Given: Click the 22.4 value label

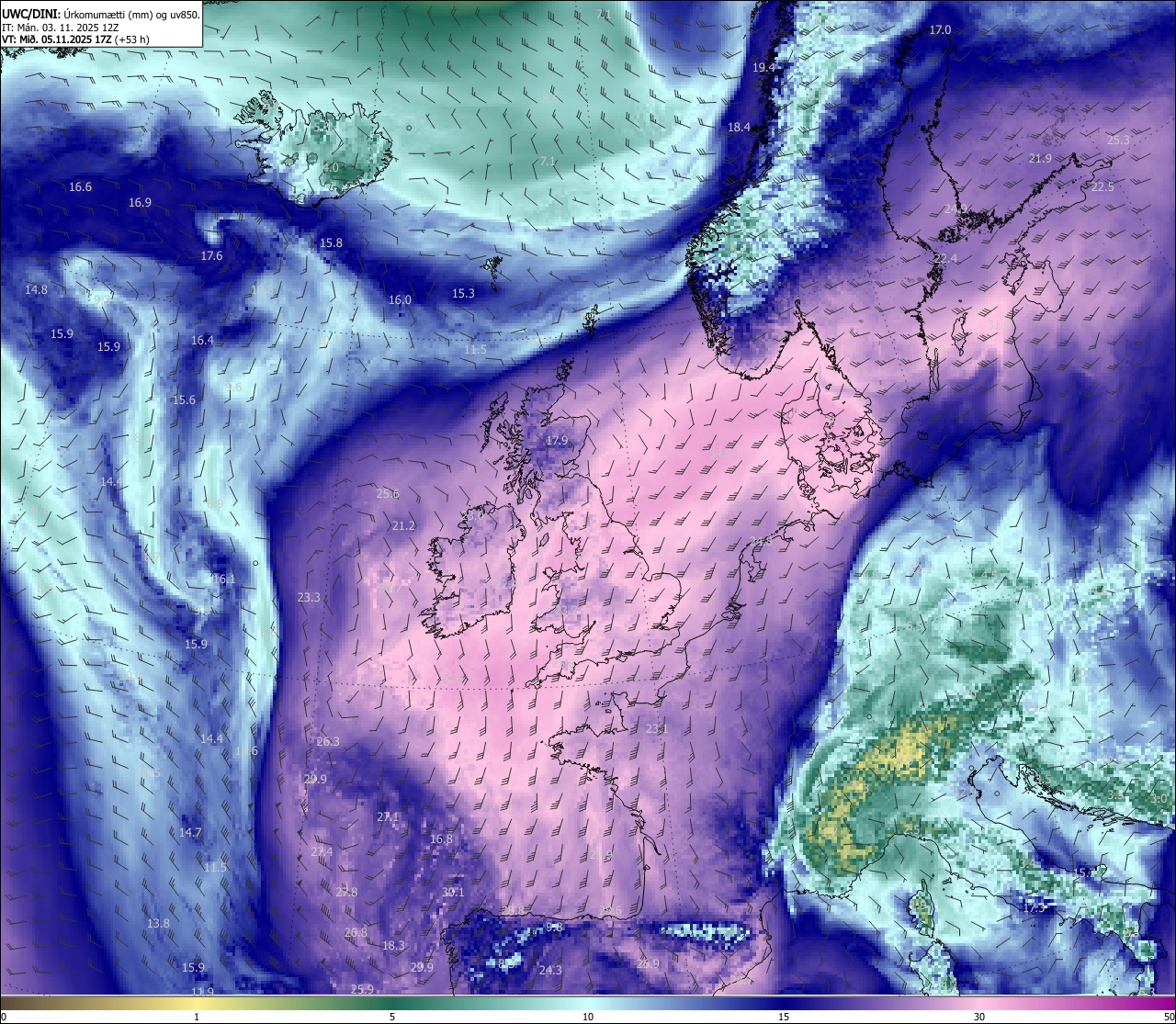Looking at the screenshot, I should pos(944,259).
